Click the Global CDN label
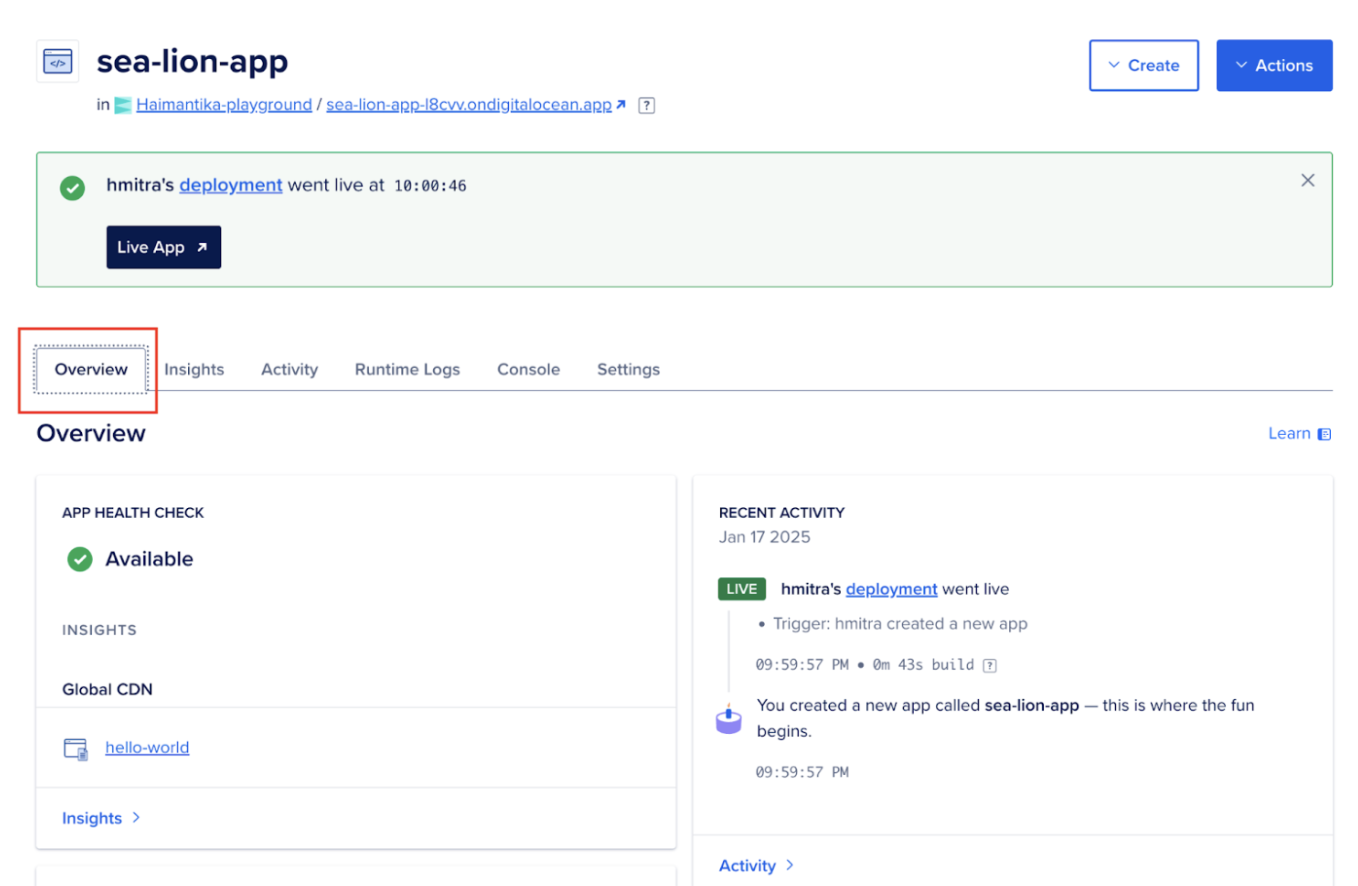 pyautogui.click(x=107, y=689)
